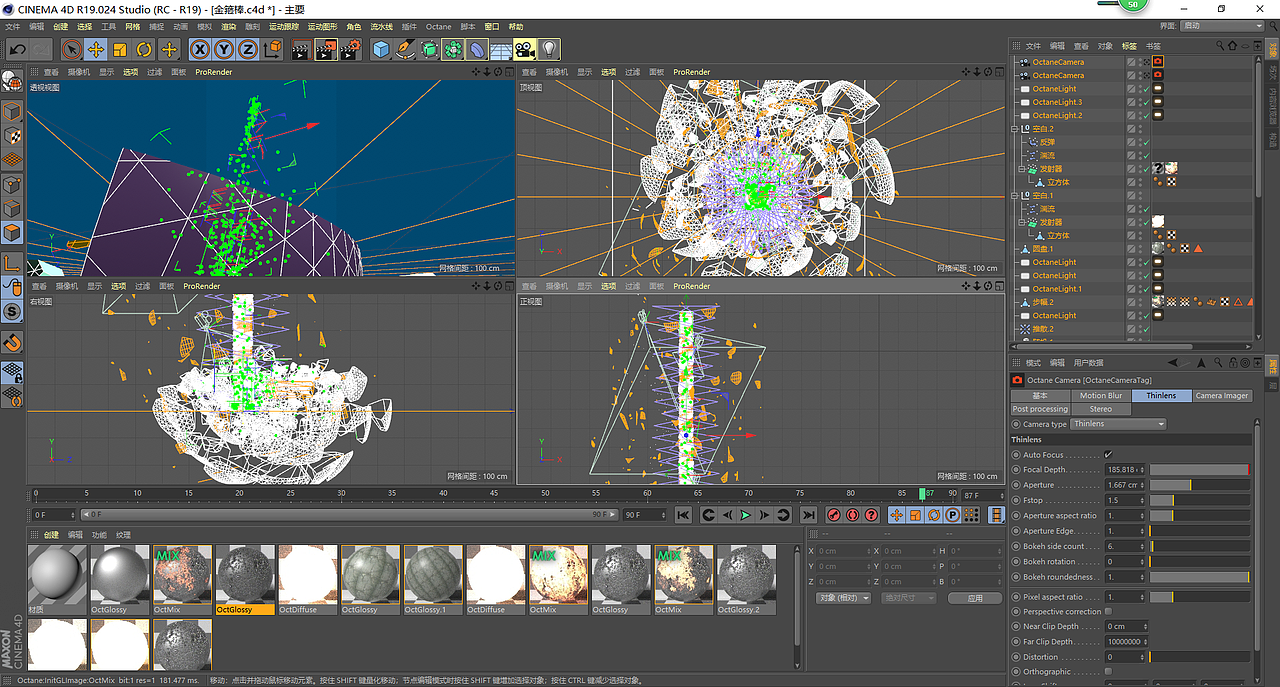Toggle Y axis lock

(224, 49)
